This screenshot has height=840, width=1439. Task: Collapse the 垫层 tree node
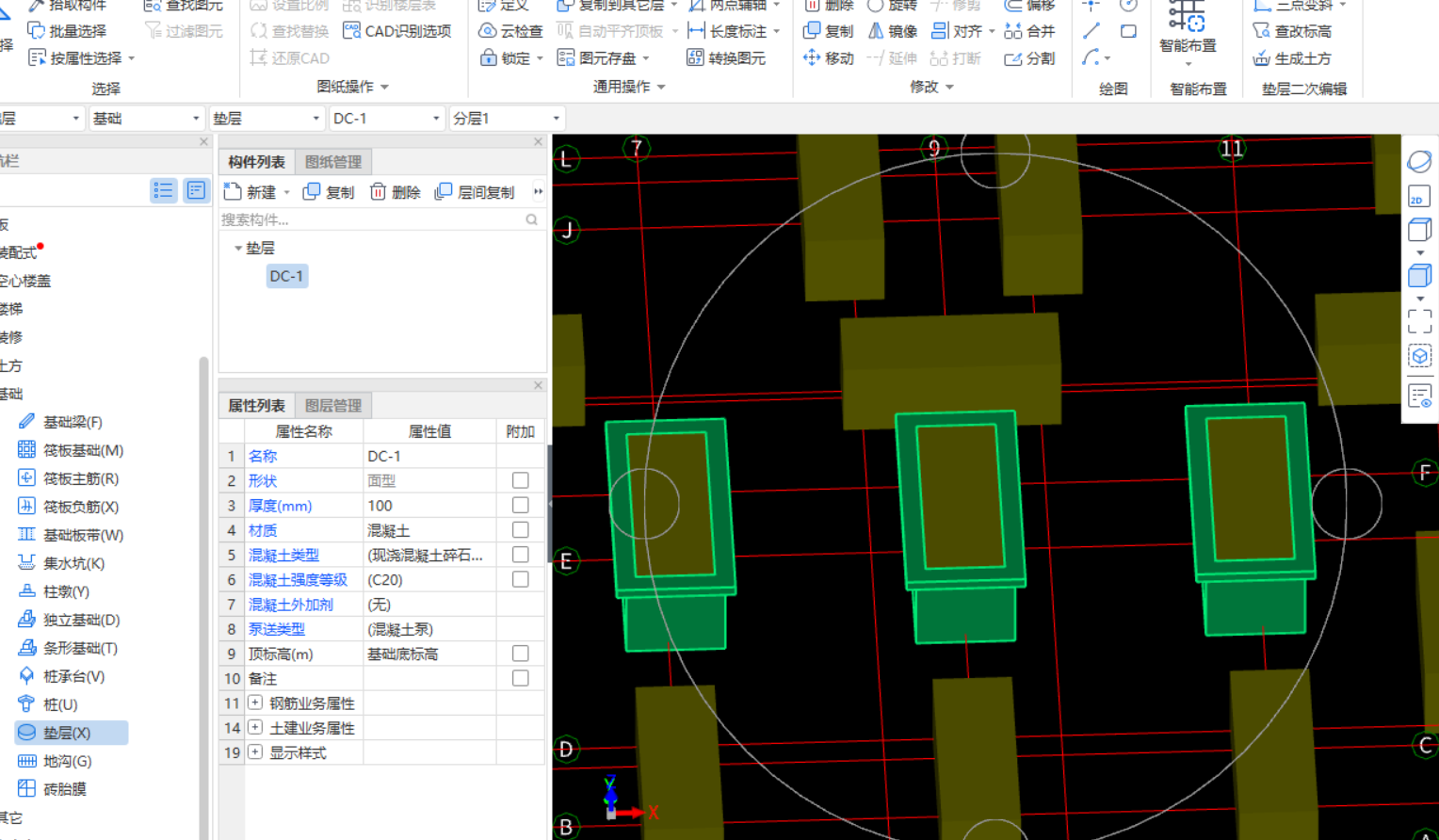point(238,249)
